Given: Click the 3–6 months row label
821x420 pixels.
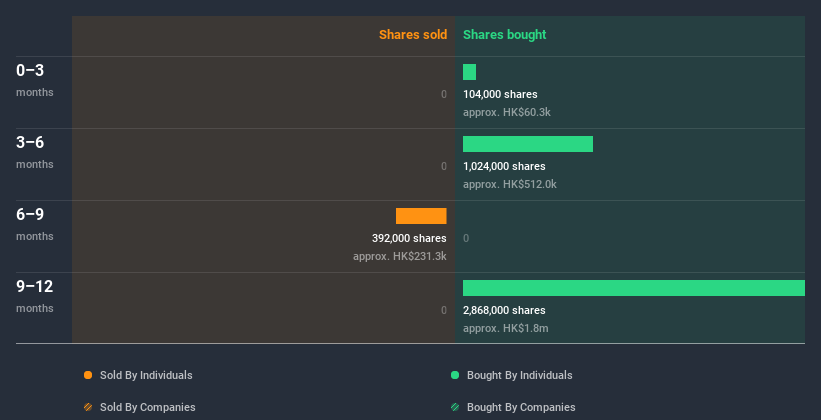Looking at the screenshot, I should [x=35, y=152].
